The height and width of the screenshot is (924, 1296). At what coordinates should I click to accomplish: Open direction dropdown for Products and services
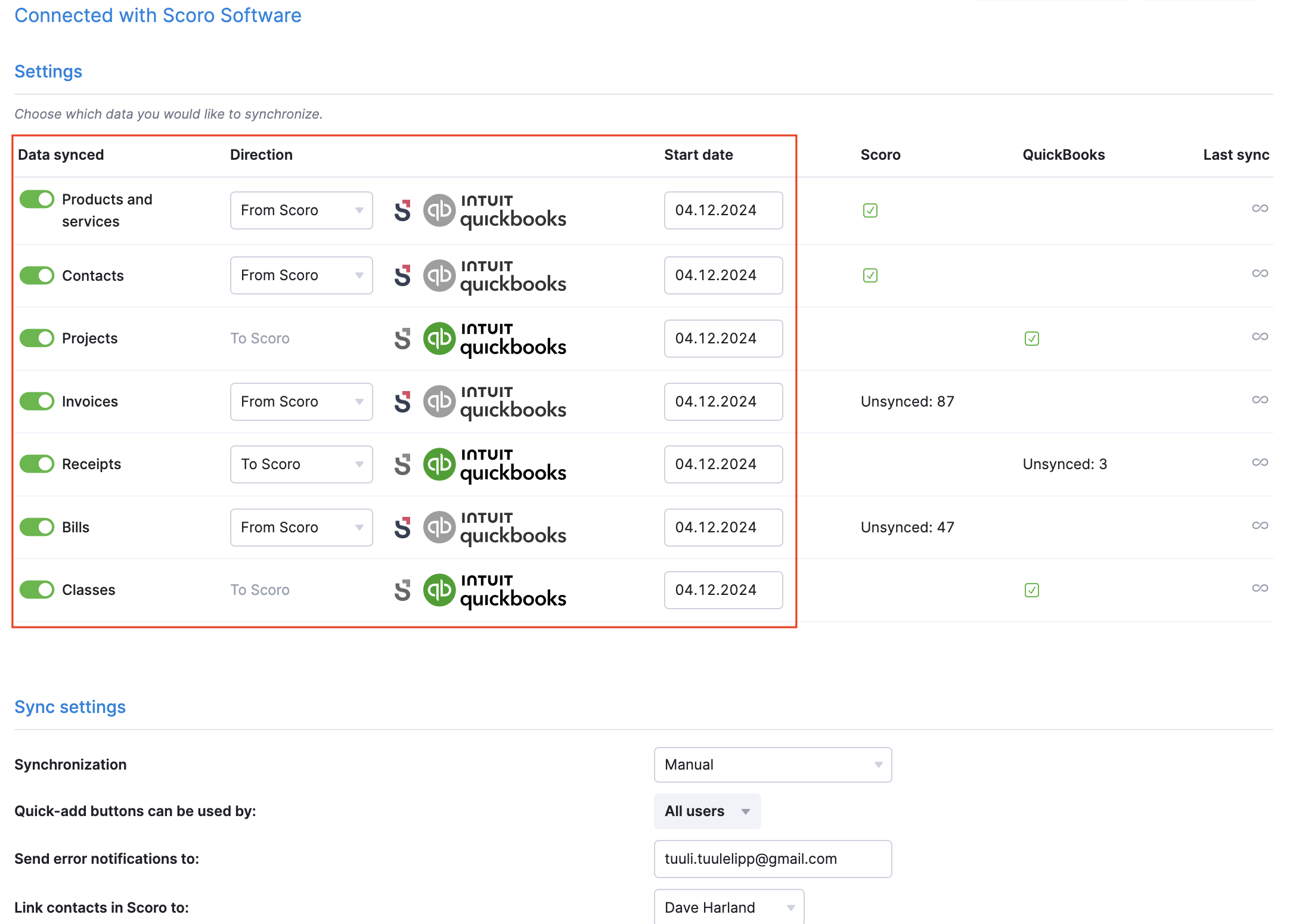click(x=302, y=210)
